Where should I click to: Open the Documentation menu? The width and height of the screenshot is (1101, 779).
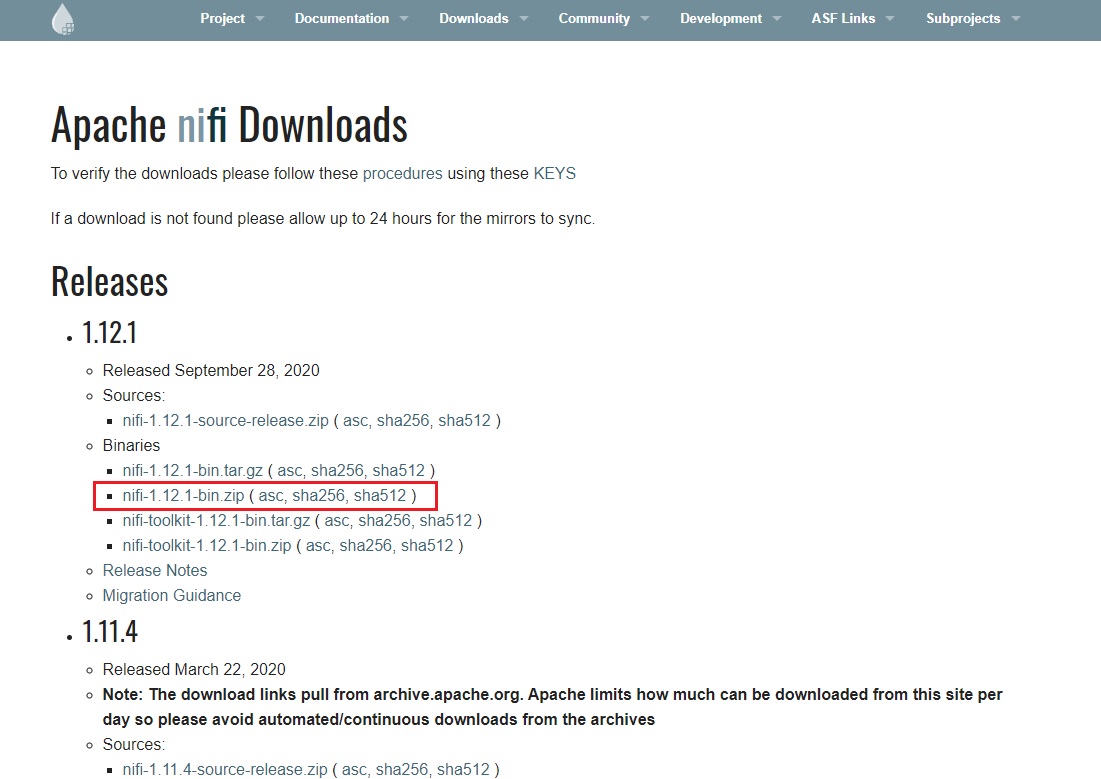point(342,19)
